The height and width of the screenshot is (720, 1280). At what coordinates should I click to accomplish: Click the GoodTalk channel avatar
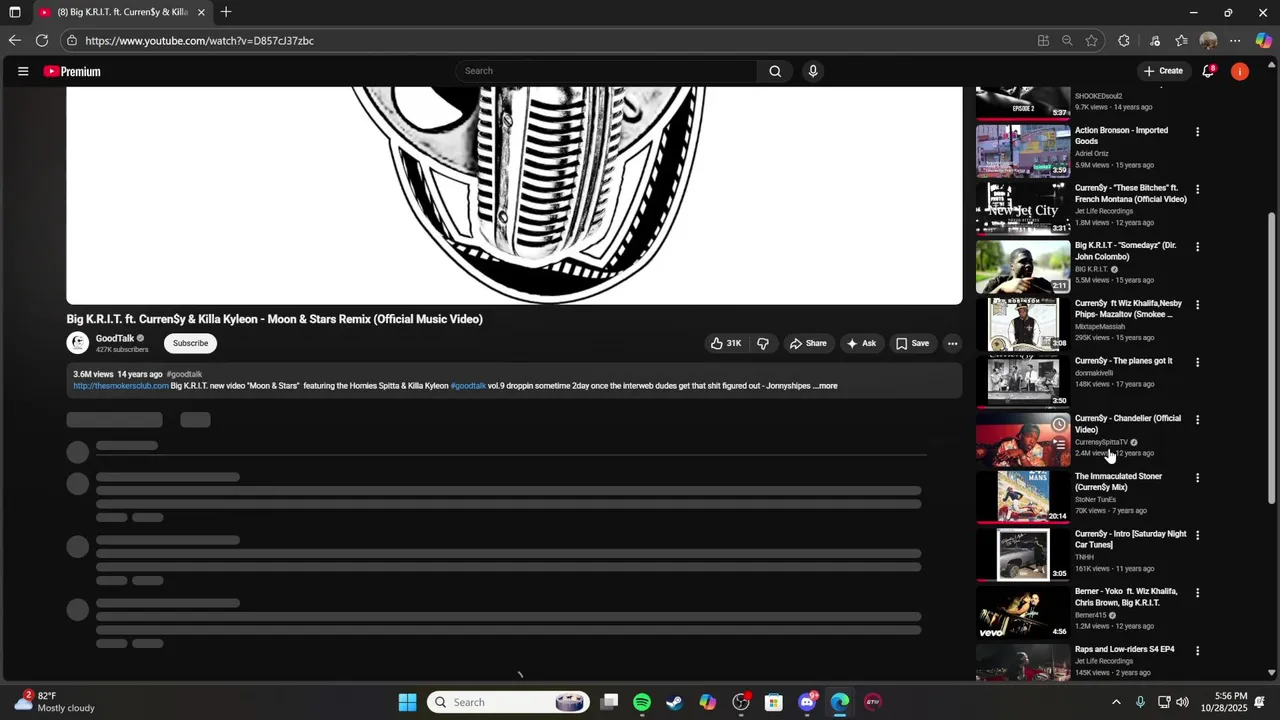(78, 343)
